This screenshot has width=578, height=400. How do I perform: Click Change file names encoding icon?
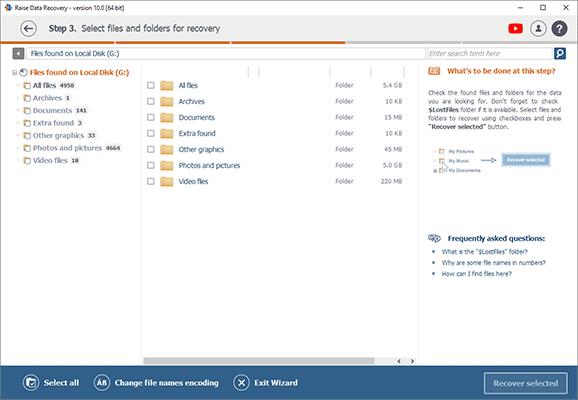102,383
